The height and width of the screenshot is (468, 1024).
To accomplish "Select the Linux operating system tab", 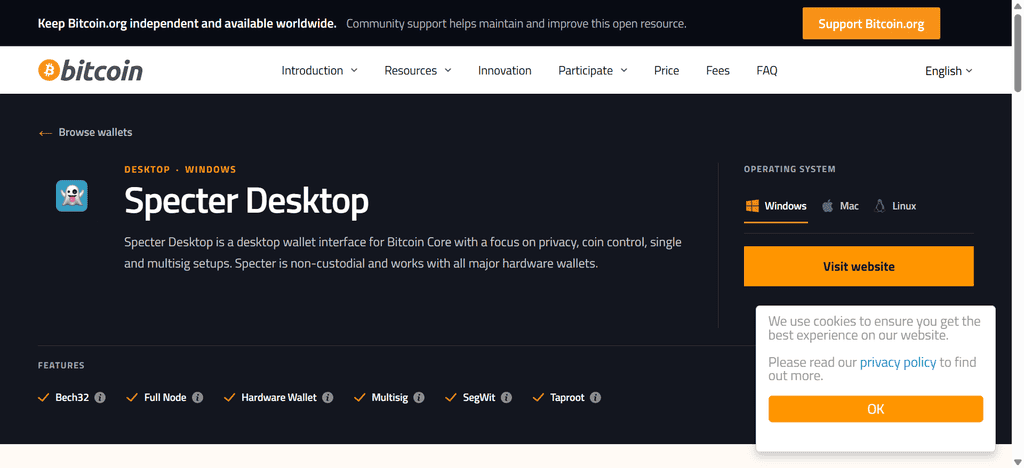I will tap(895, 206).
